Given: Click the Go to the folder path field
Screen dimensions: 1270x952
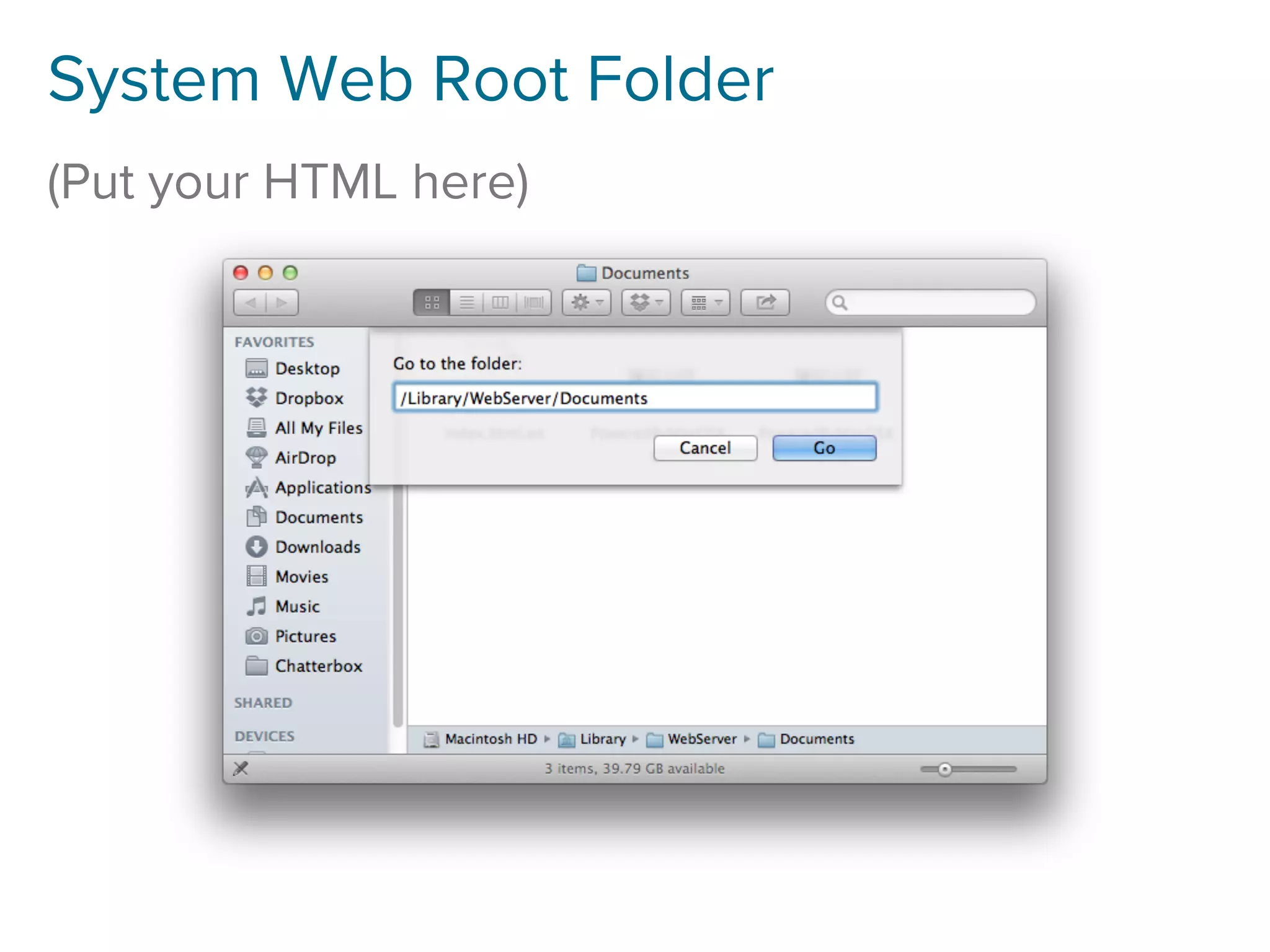Looking at the screenshot, I should (635, 397).
